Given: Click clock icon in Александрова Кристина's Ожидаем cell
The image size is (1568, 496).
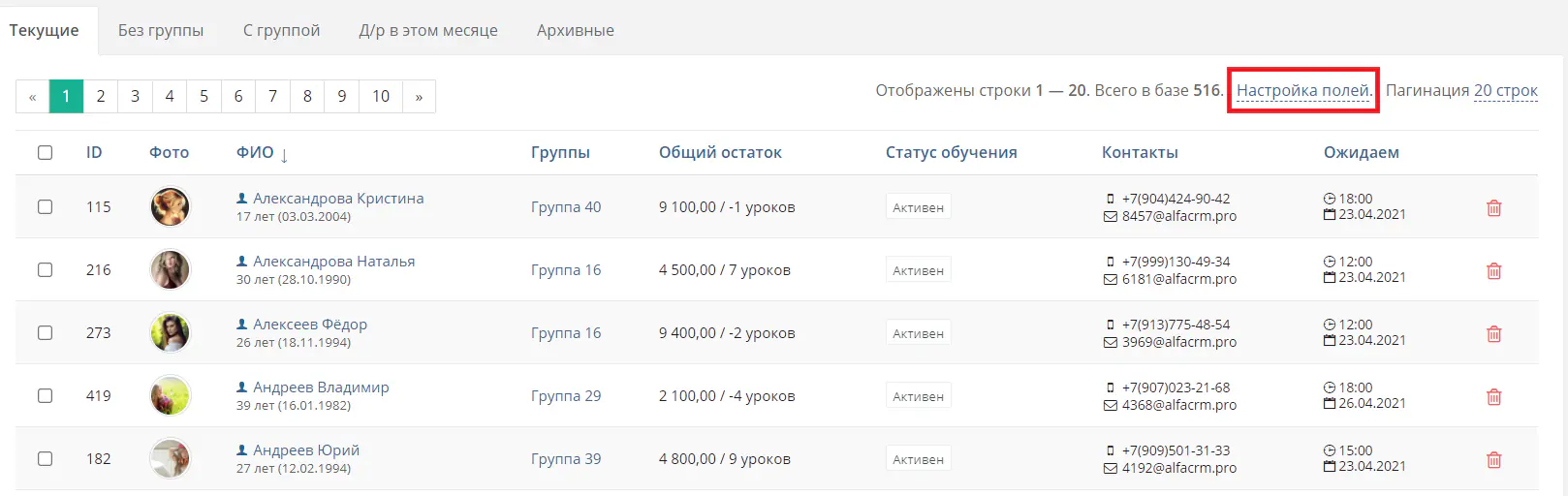Looking at the screenshot, I should pos(1330,199).
